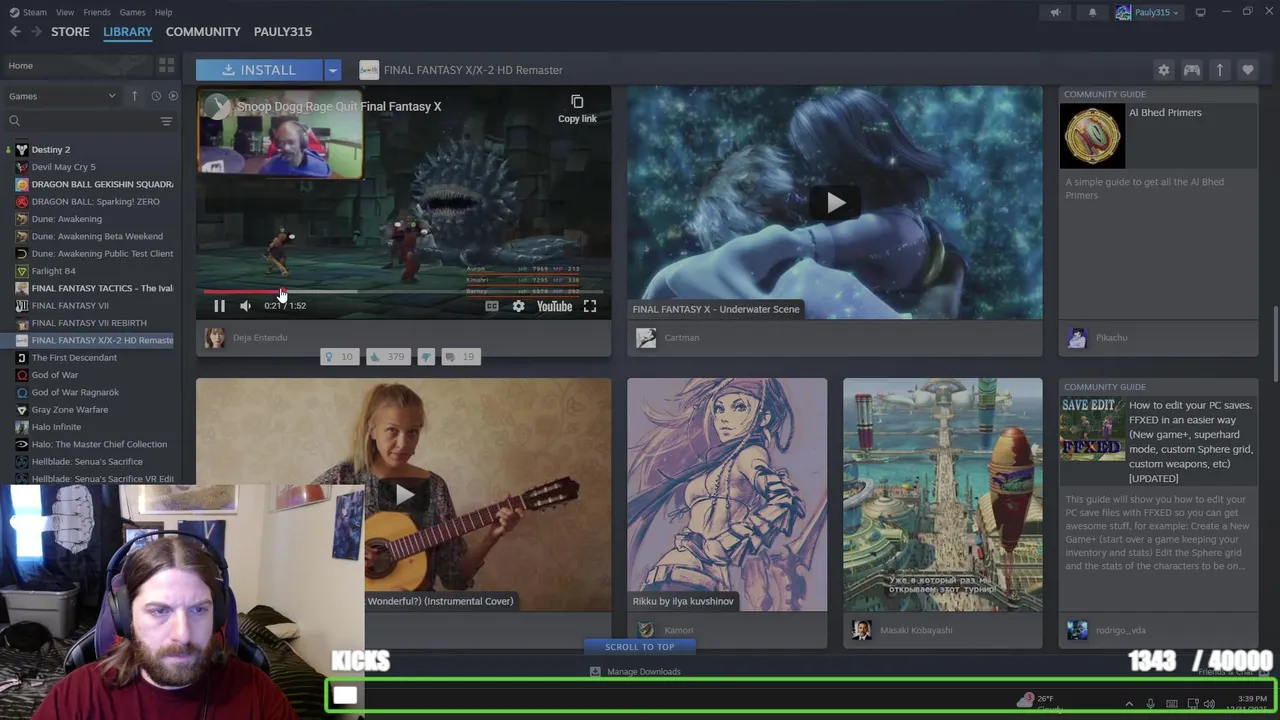Give an award to the video (10)
Screen dimensions: 1280x720
pos(338,356)
